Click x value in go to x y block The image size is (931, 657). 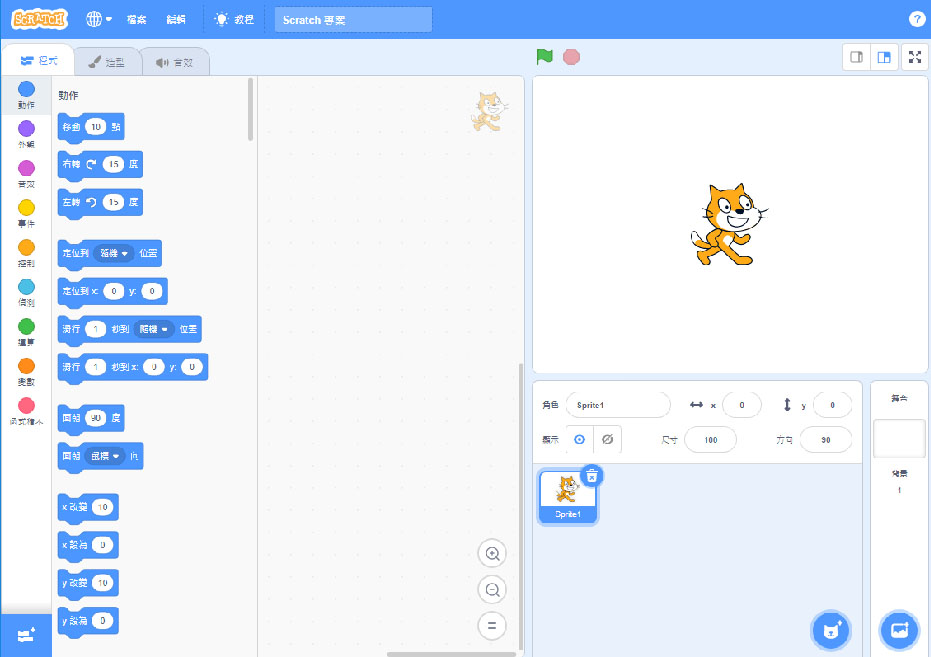pyautogui.click(x=113, y=291)
